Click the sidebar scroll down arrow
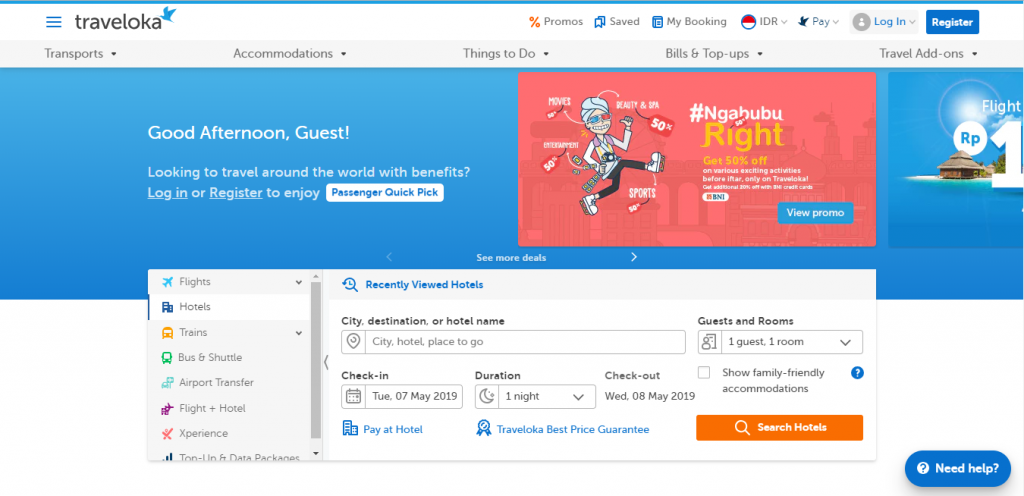This screenshot has height=496, width=1024. 316,453
